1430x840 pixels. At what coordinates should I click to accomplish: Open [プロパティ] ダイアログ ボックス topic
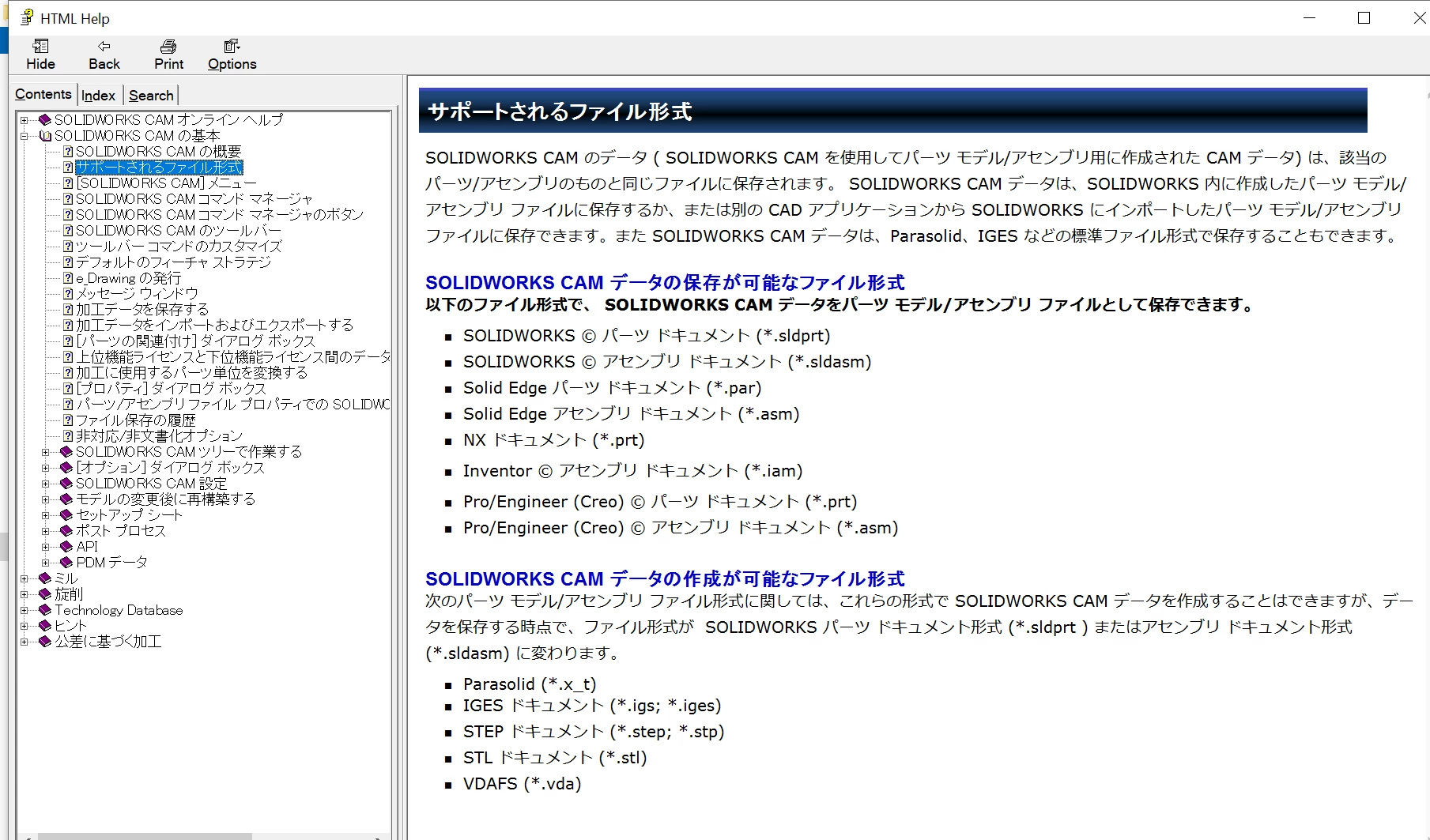pyautogui.click(x=171, y=389)
